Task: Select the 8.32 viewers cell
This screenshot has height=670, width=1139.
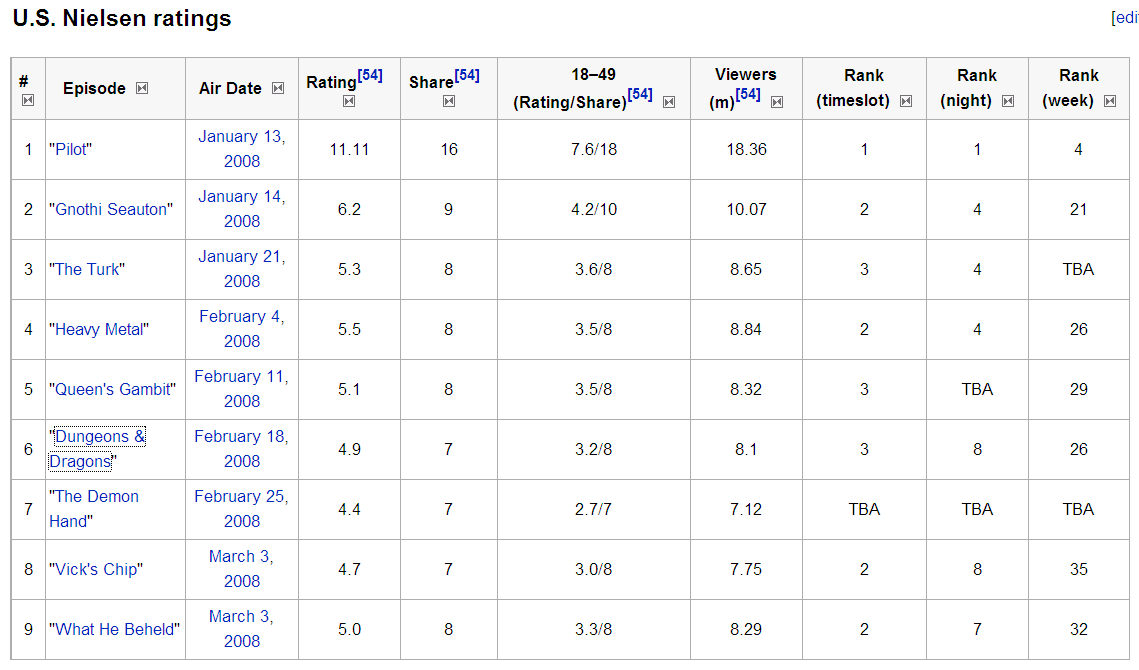Action: pyautogui.click(x=747, y=390)
